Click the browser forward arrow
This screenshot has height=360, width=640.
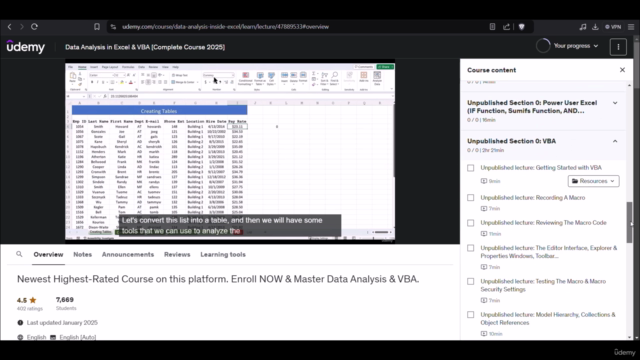pos(22,27)
